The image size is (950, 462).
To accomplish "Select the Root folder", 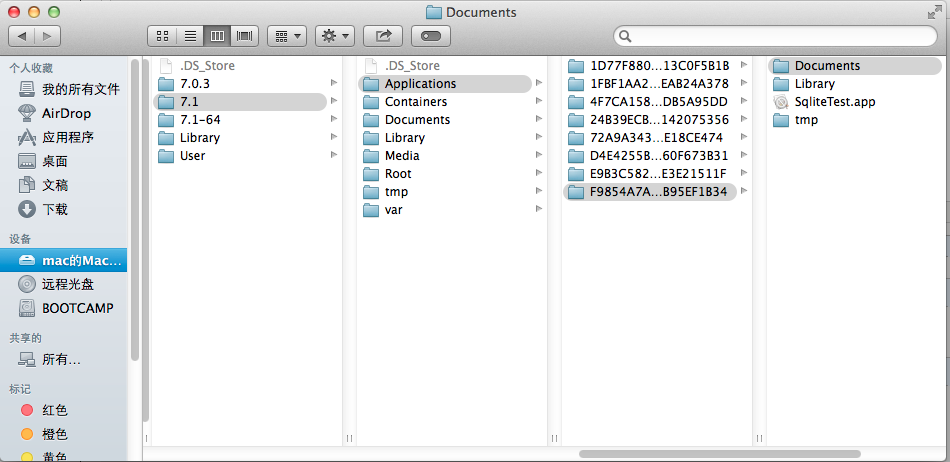I will [447, 174].
